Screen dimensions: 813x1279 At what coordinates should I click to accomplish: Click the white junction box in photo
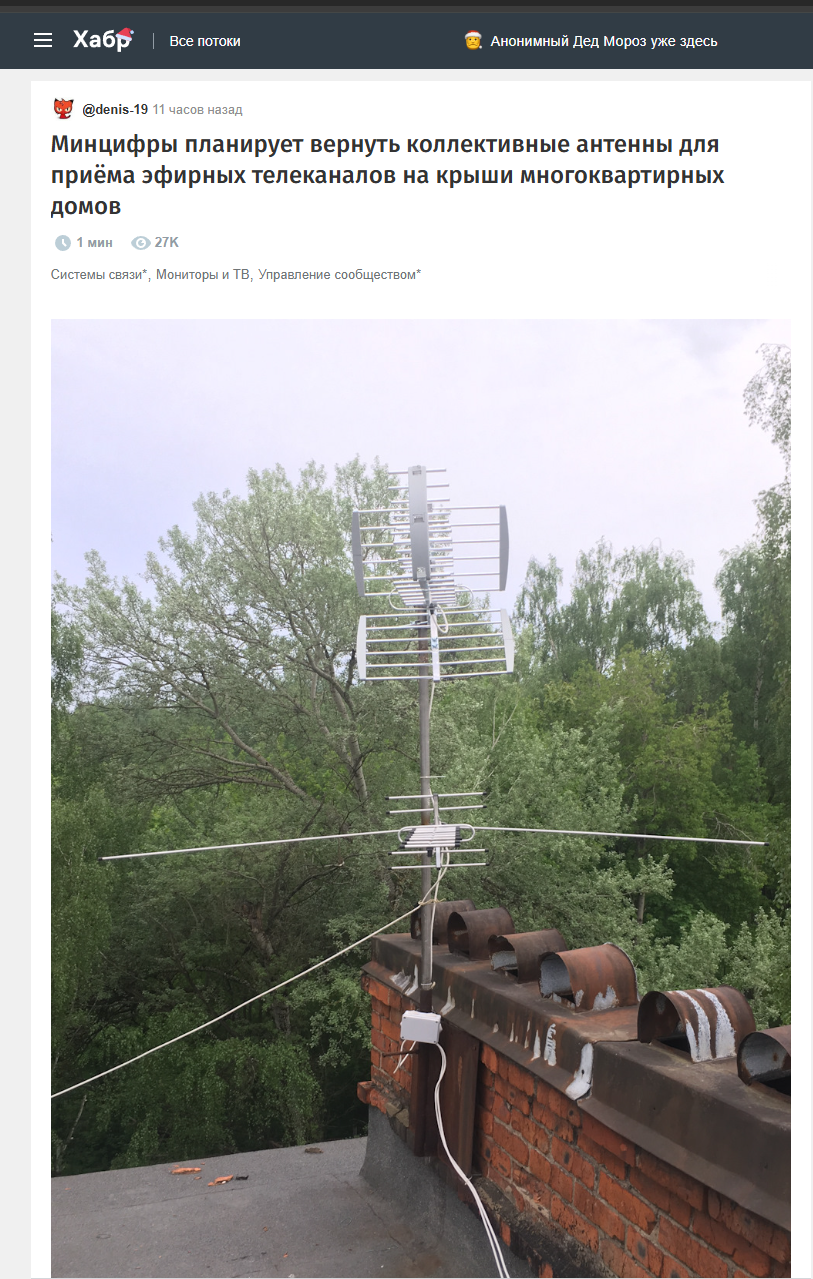pos(421,1025)
